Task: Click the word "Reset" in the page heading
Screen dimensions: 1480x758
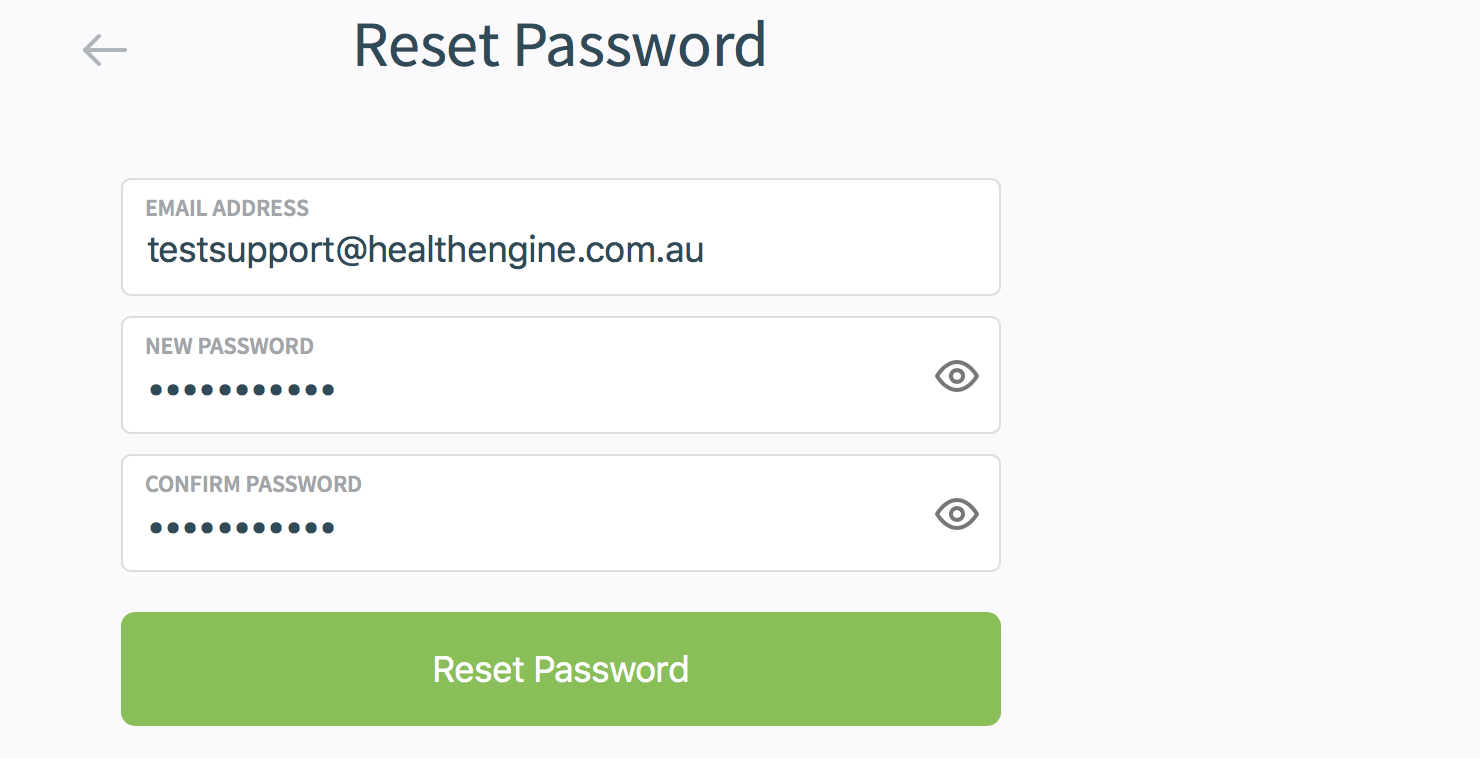Action: tap(426, 46)
